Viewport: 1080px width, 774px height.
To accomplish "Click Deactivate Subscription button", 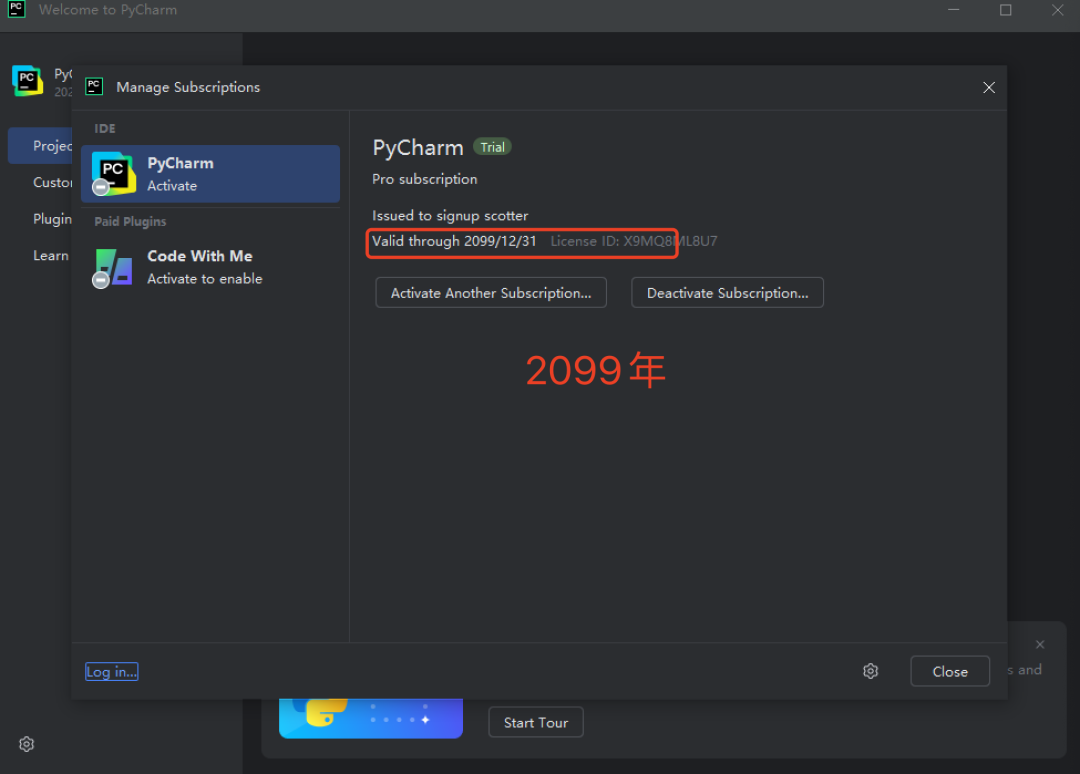I will (x=727, y=293).
